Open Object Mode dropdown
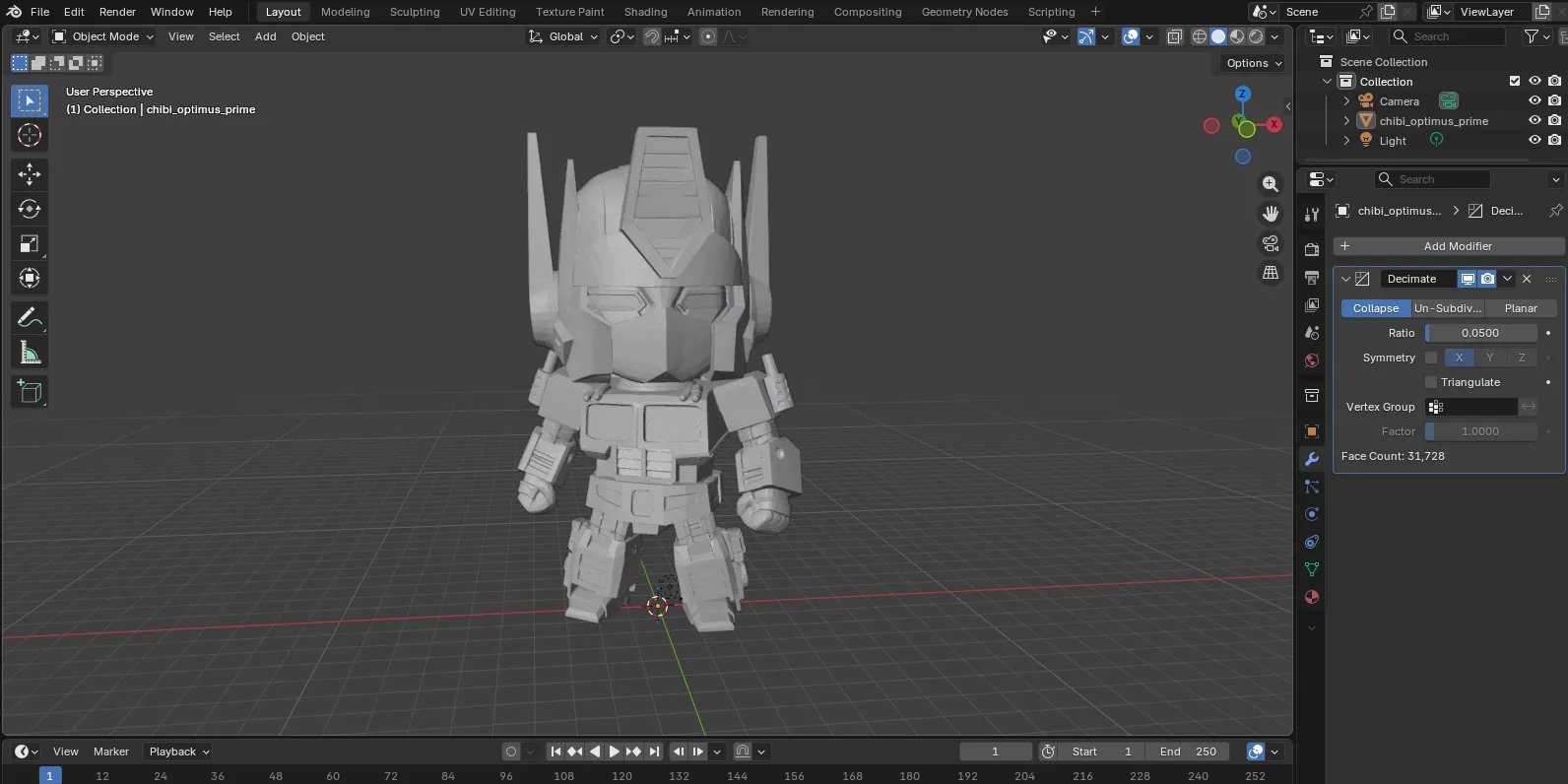Viewport: 1568px width, 784px height. 103,36
